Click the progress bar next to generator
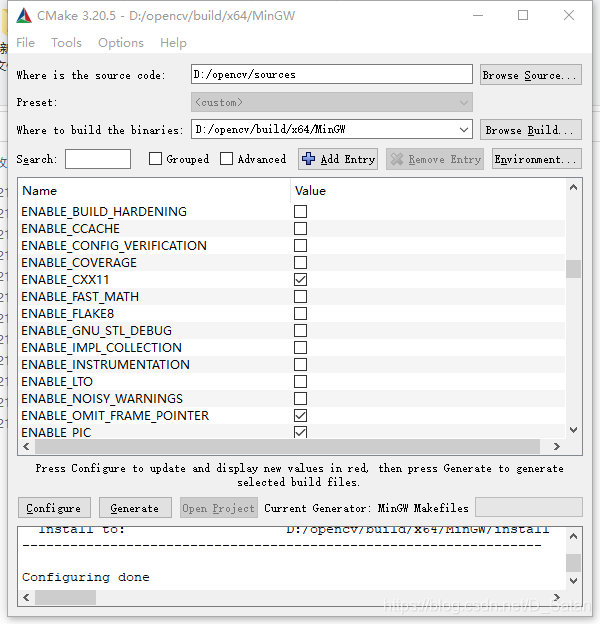 pos(529,507)
